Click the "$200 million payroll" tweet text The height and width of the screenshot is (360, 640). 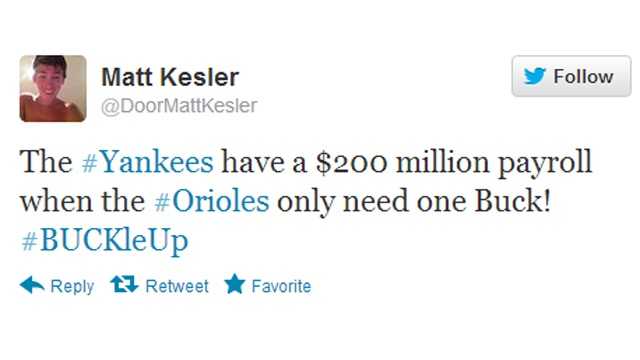454,163
